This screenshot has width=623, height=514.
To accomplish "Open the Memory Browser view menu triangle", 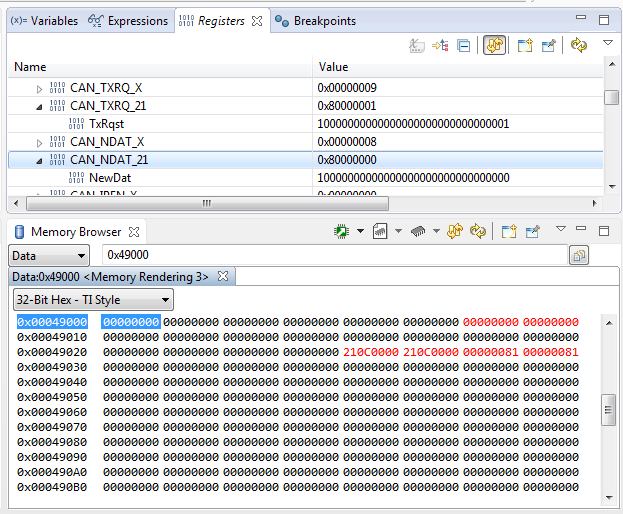I will point(561,228).
